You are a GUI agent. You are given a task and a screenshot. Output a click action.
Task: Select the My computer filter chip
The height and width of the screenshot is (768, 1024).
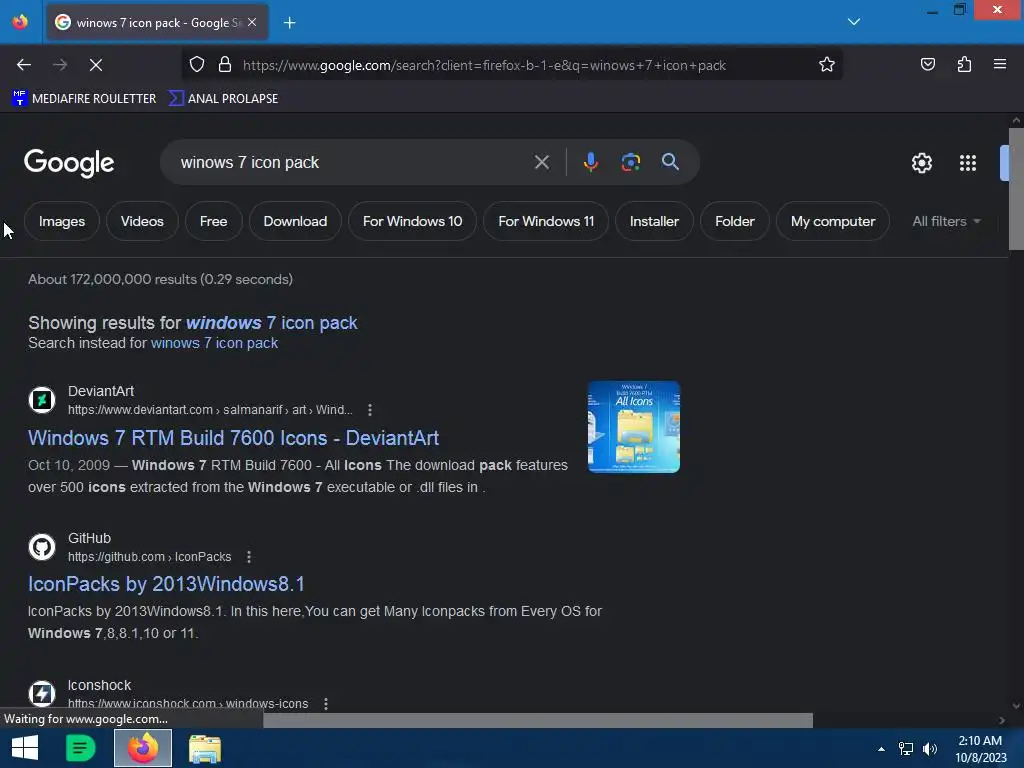[x=833, y=221]
